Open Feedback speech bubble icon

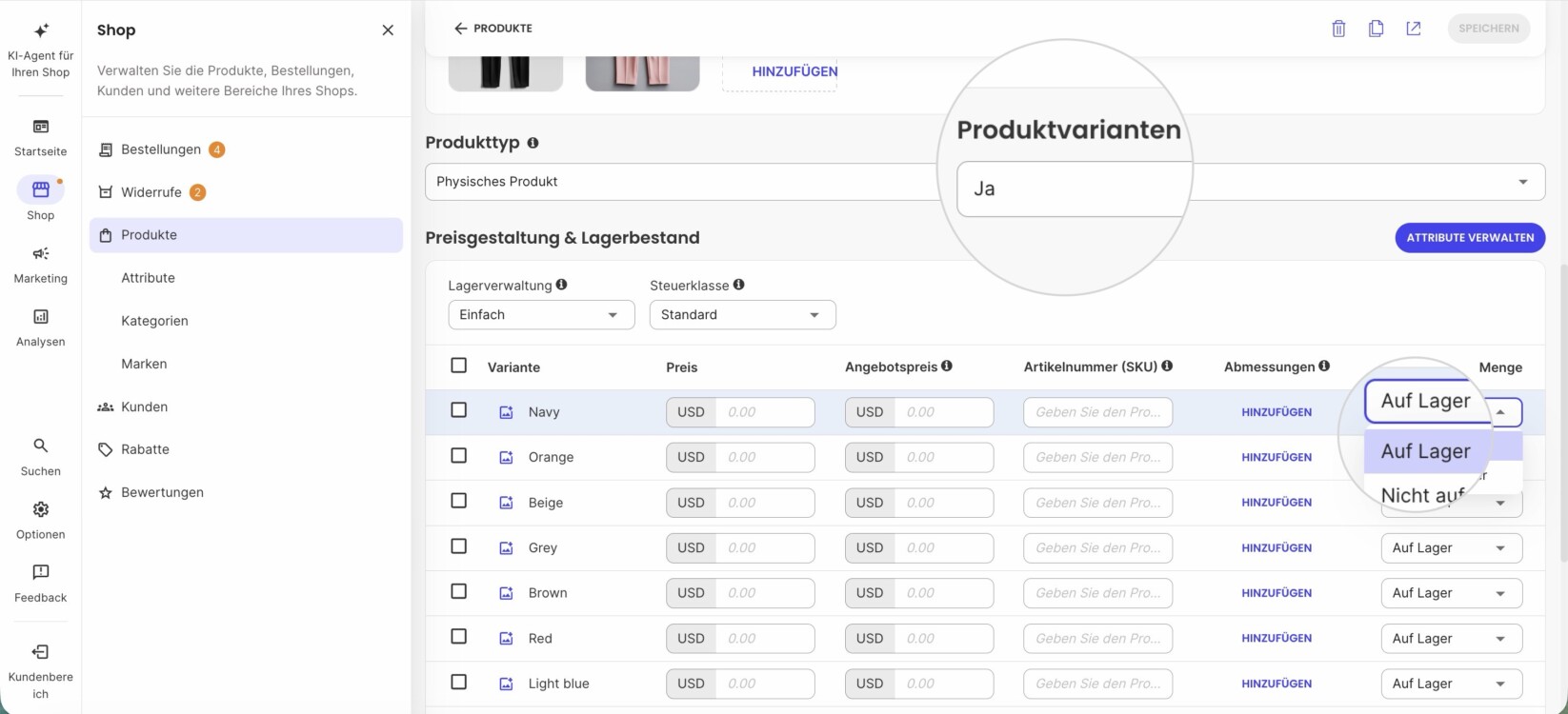41,572
